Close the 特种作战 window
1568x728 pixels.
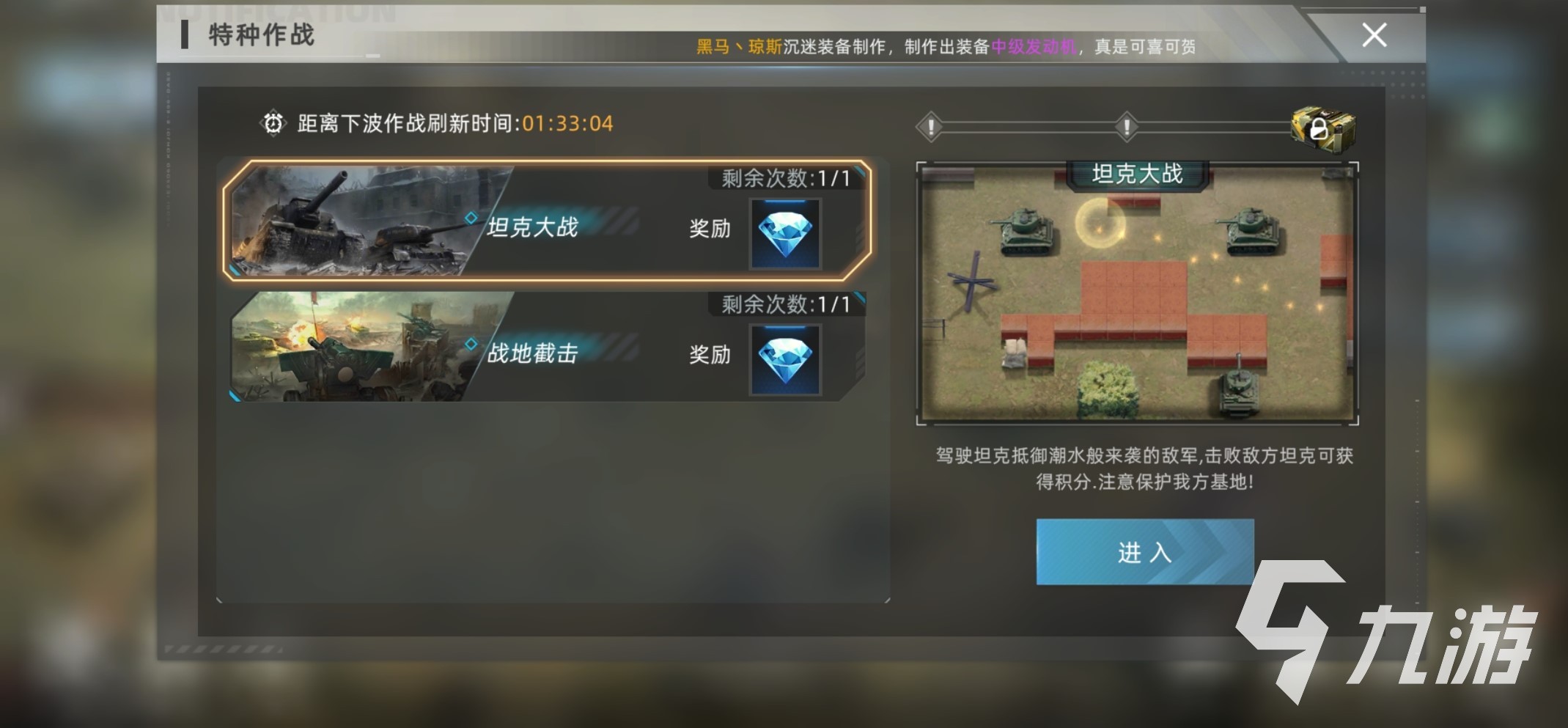tap(1374, 34)
